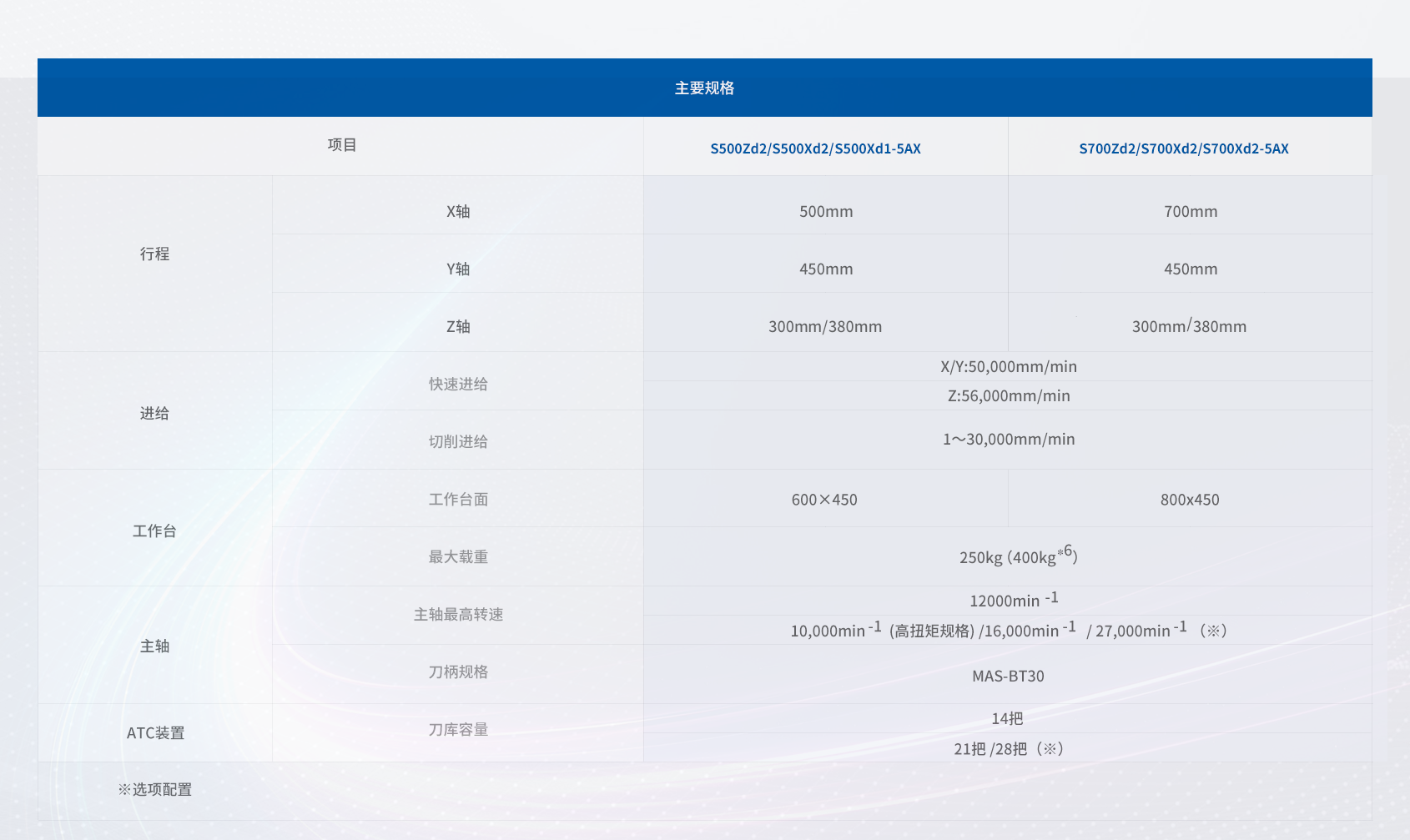Viewport: 1410px width, 840px height.
Task: Click the 主要规格 table title bar
Action: tap(704, 88)
